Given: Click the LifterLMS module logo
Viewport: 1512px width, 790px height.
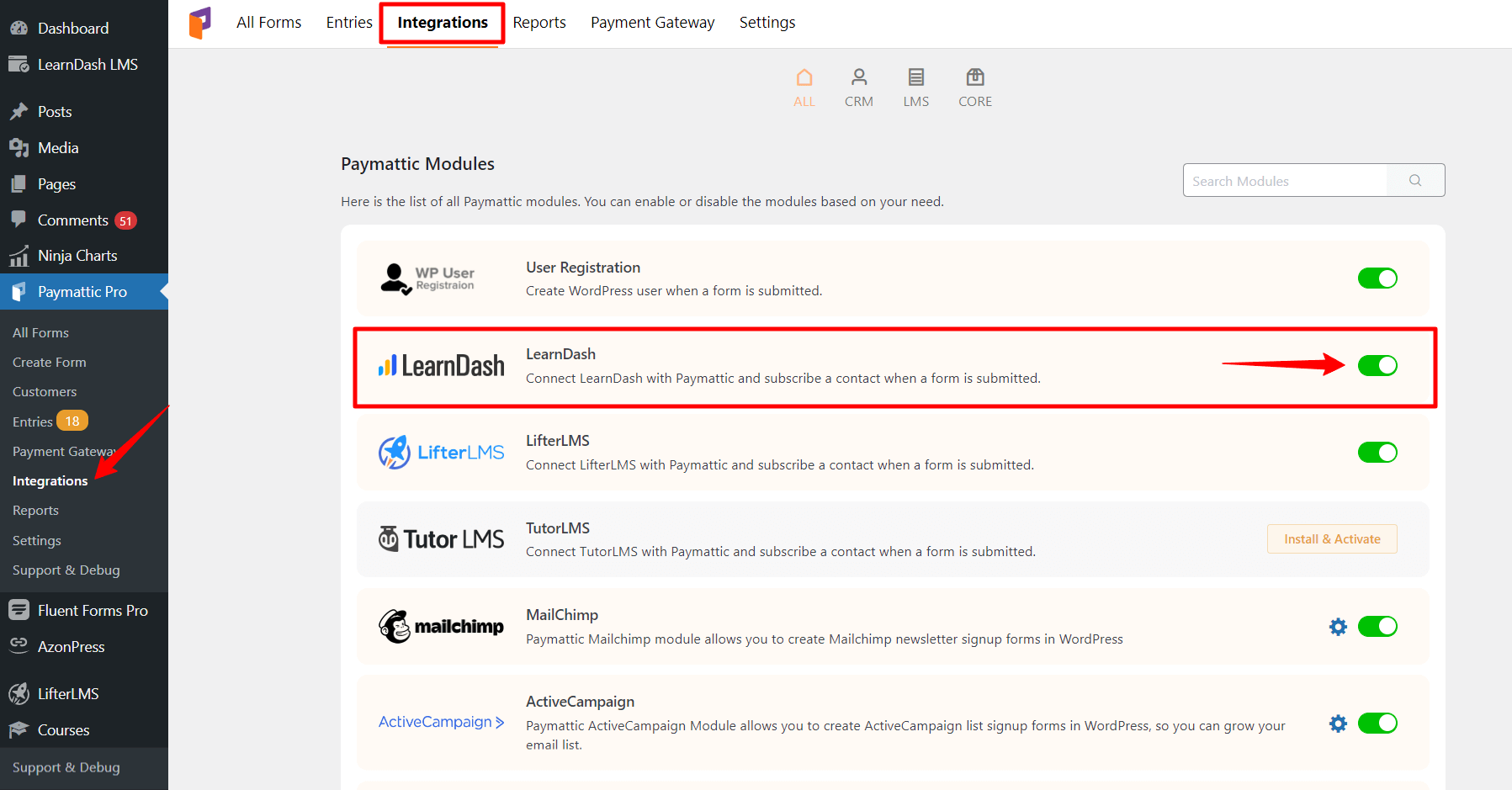Looking at the screenshot, I should pos(441,453).
